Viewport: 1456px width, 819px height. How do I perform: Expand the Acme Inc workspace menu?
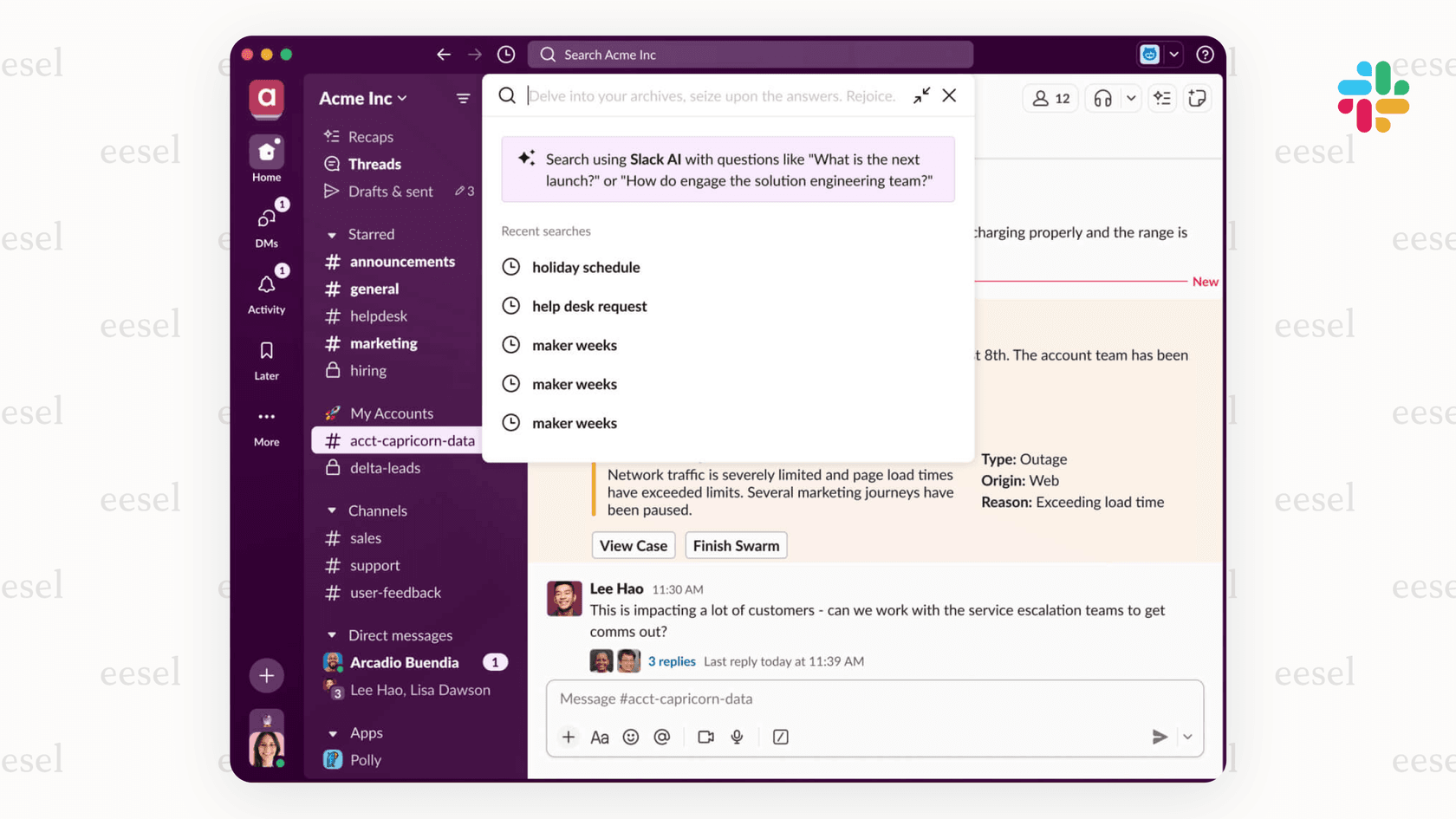click(362, 99)
